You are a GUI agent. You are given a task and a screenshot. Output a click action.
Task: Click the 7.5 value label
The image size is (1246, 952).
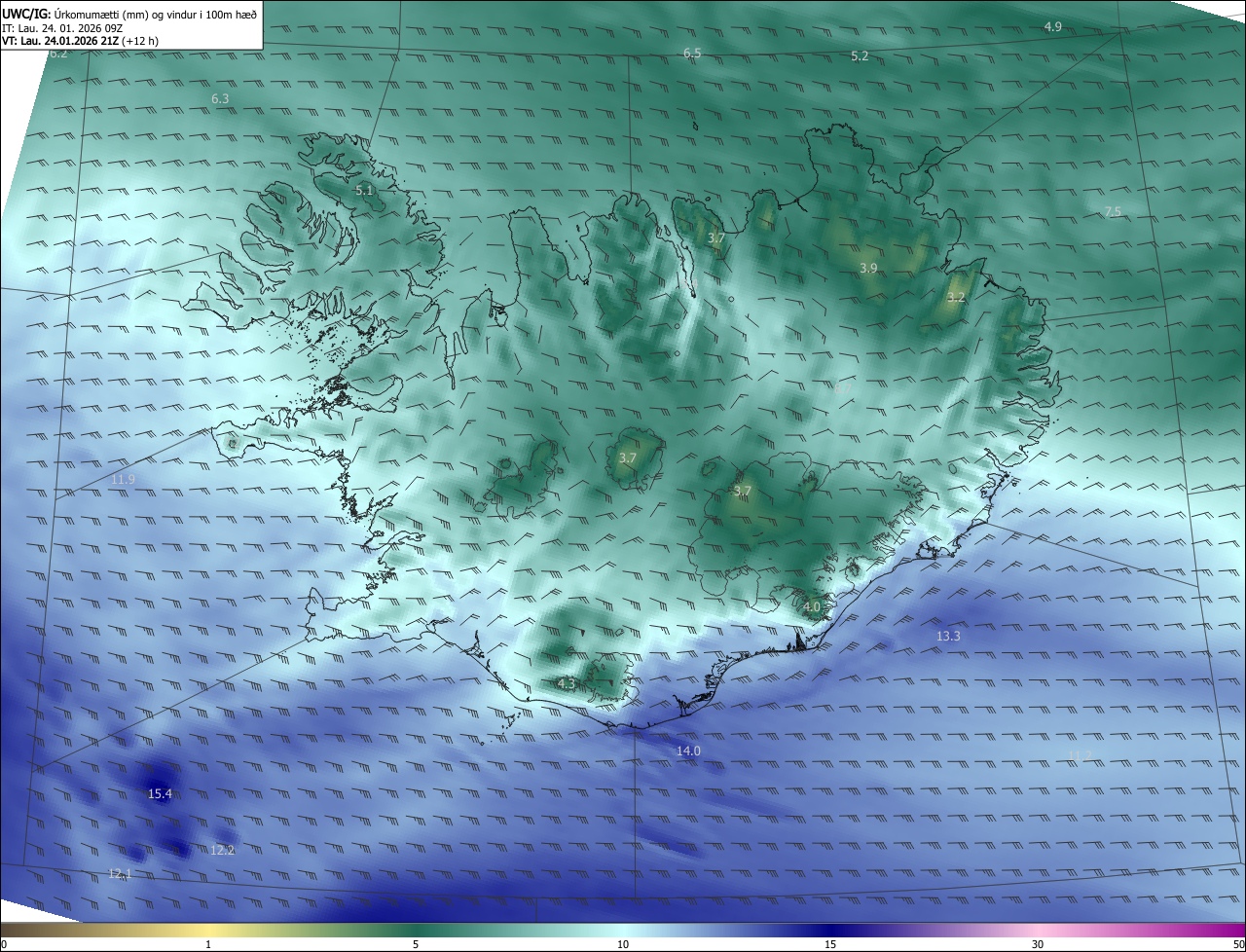pyautogui.click(x=1113, y=212)
